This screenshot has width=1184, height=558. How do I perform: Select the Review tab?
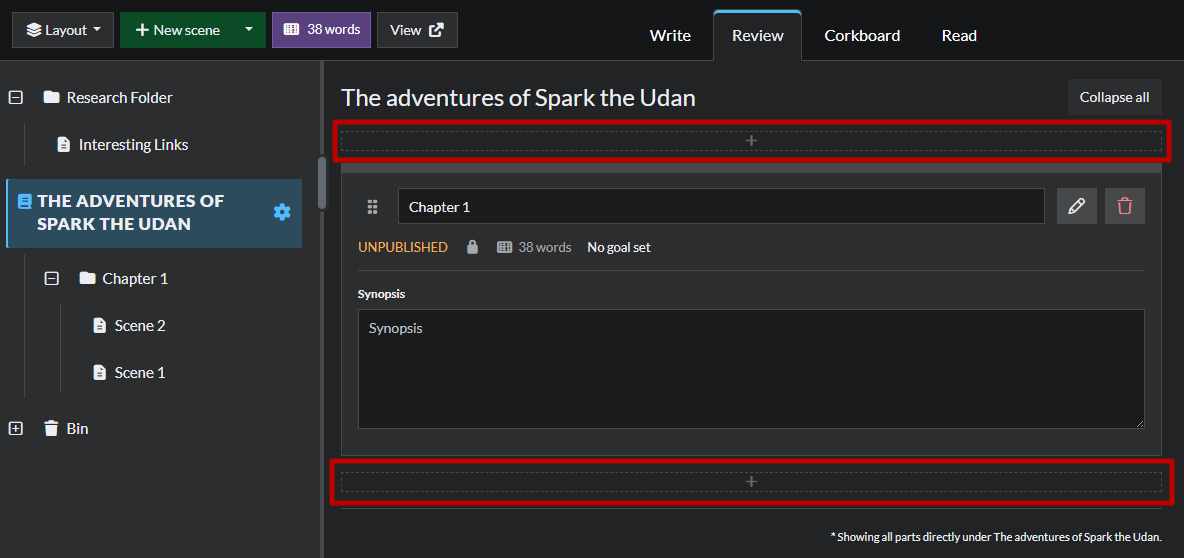tap(757, 35)
